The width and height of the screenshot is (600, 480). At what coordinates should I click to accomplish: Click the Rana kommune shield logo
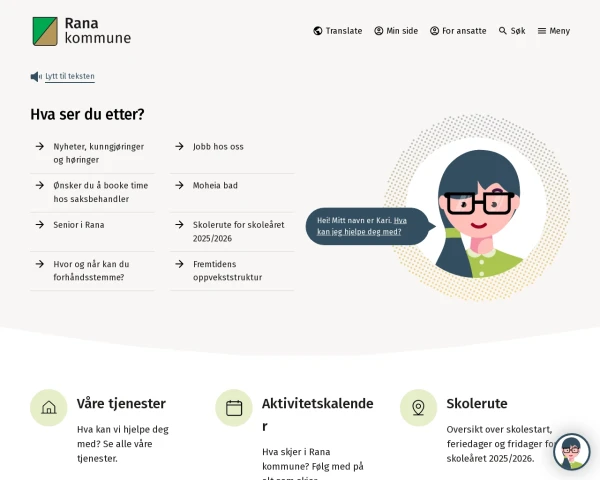click(x=45, y=31)
